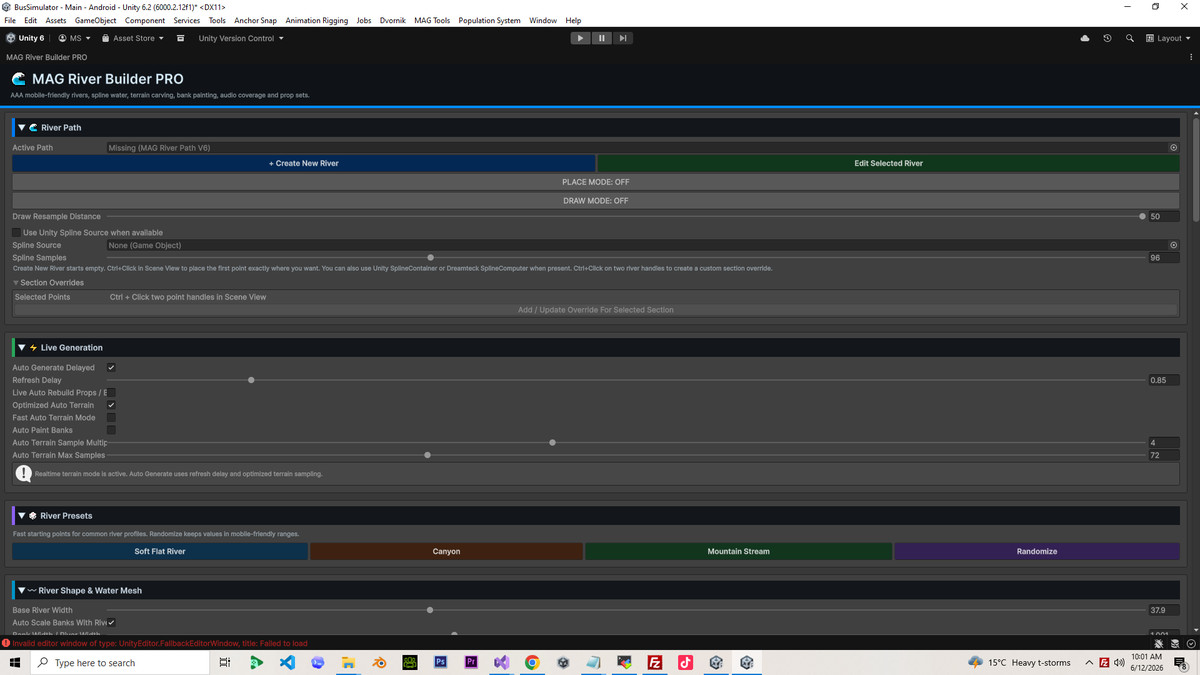The height and width of the screenshot is (675, 1200).
Task: Toggle PLACE MODE: OFF button
Action: point(596,182)
